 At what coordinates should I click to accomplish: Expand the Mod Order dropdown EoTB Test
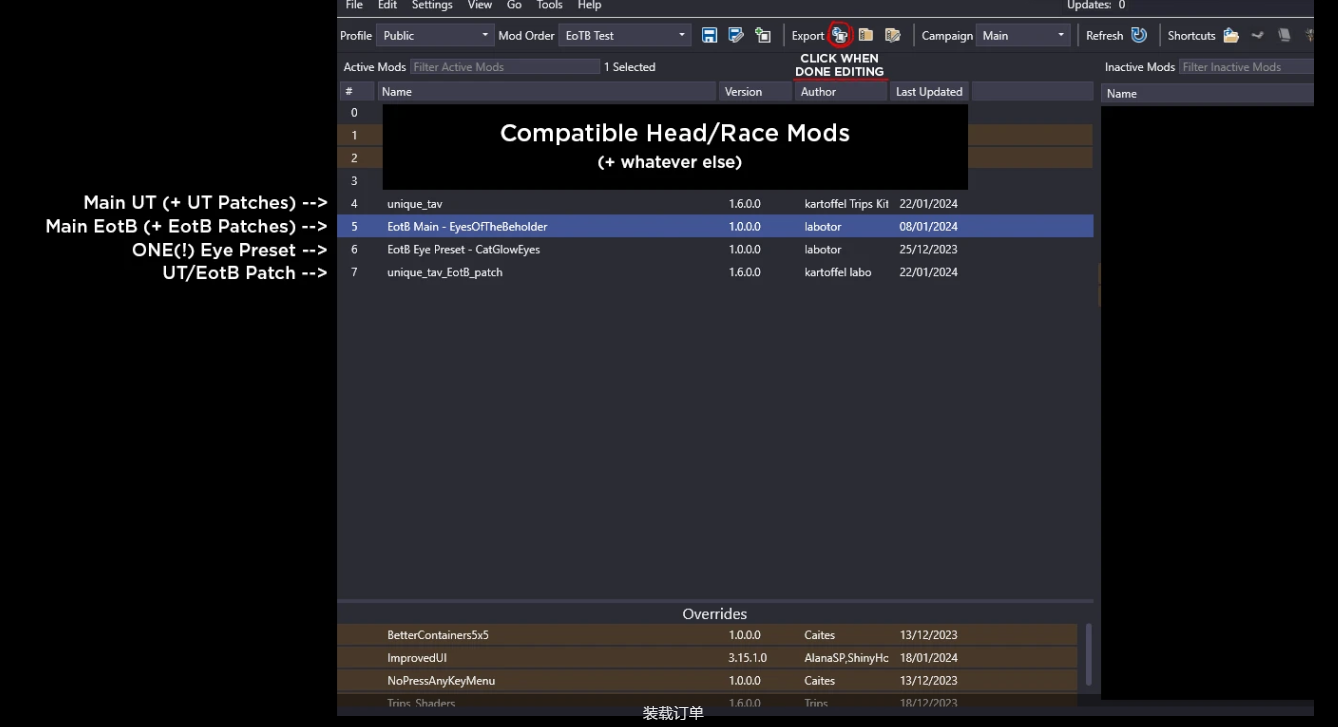point(625,35)
